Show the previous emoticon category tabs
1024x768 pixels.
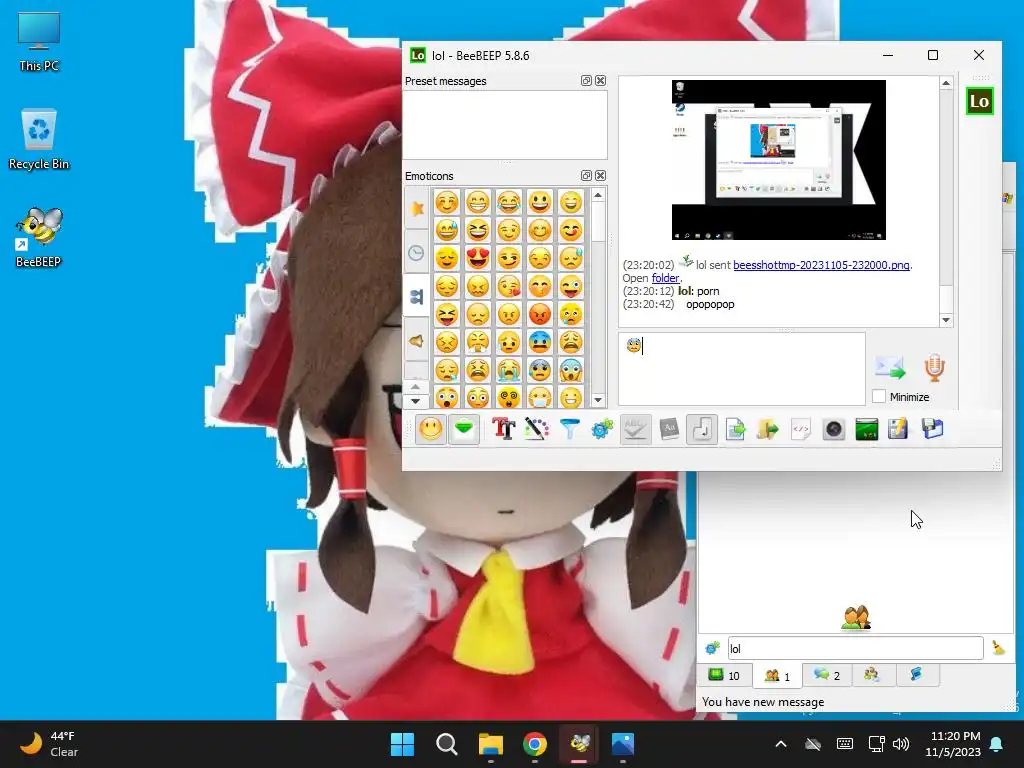[x=415, y=387]
